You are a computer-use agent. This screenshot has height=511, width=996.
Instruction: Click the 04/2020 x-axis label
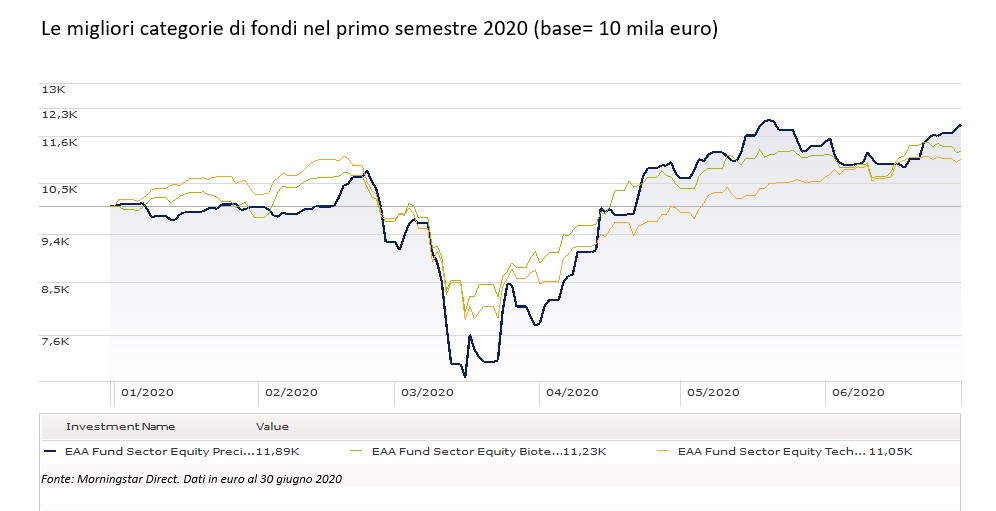pos(573,392)
